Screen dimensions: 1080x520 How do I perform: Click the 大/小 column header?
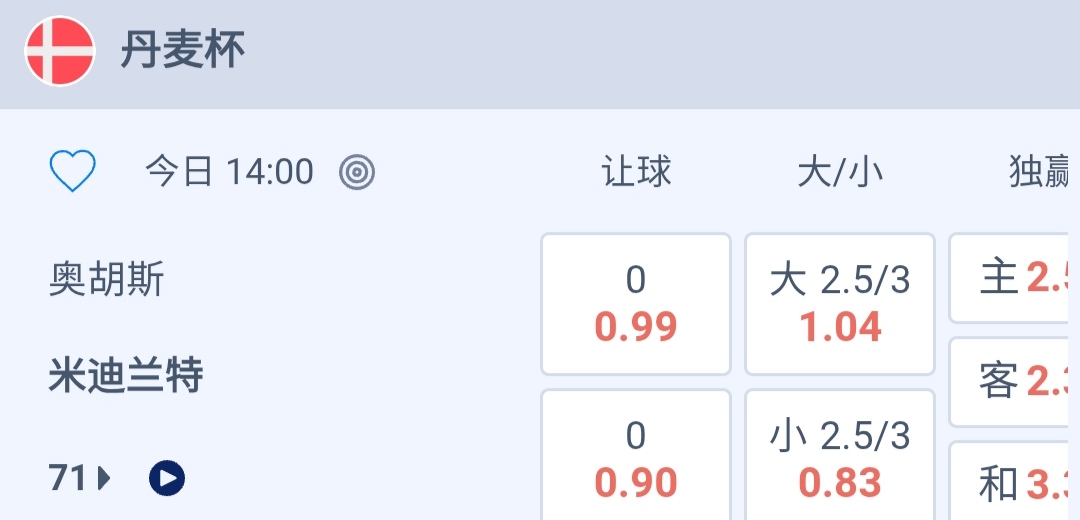click(840, 172)
